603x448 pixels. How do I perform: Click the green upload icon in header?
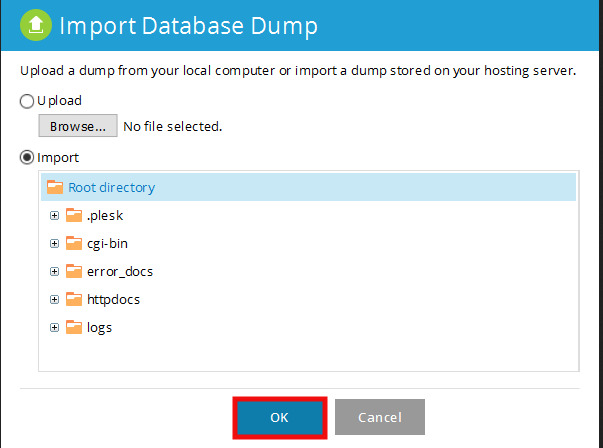pyautogui.click(x=36, y=25)
